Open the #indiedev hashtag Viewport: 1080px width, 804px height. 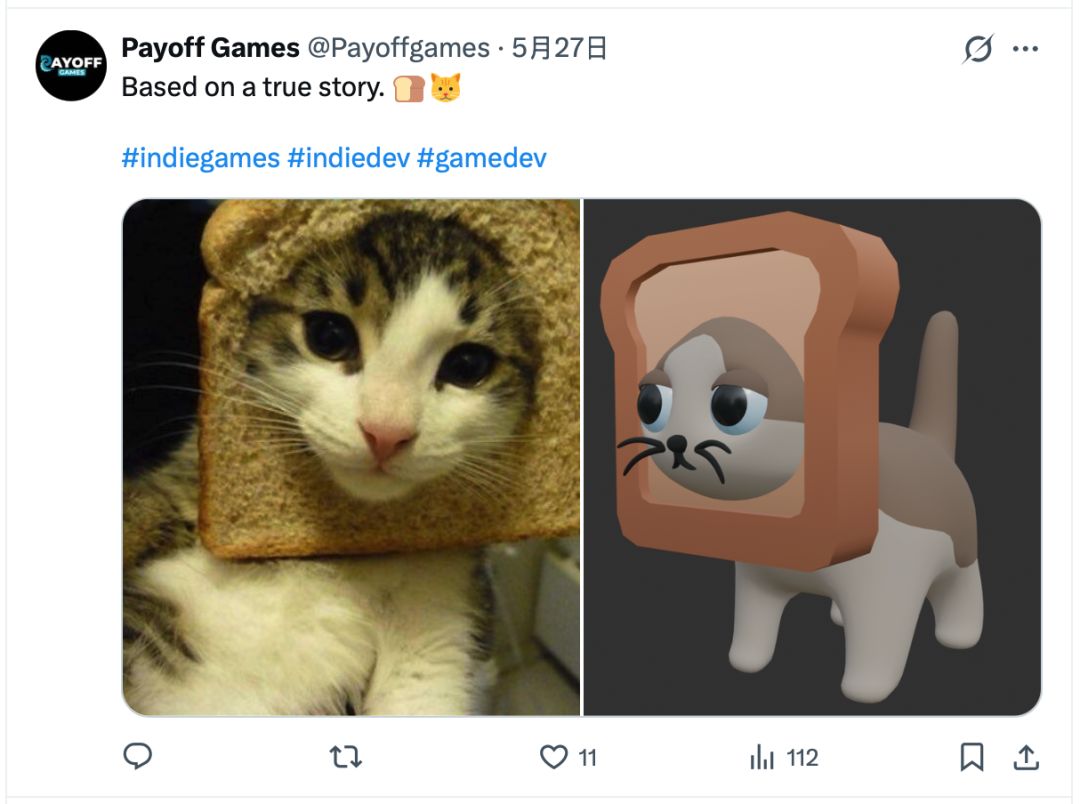tap(349, 158)
